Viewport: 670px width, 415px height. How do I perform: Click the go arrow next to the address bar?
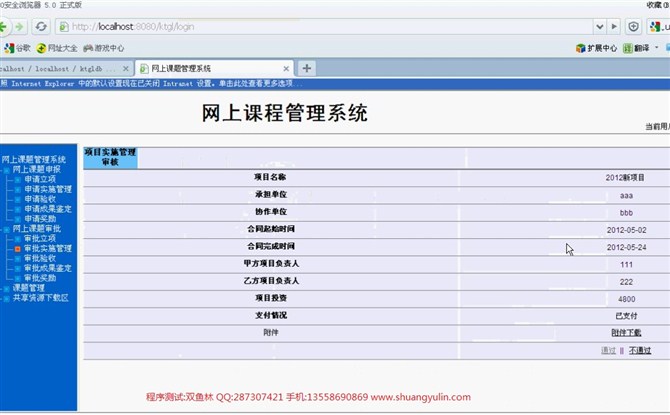click(614, 27)
